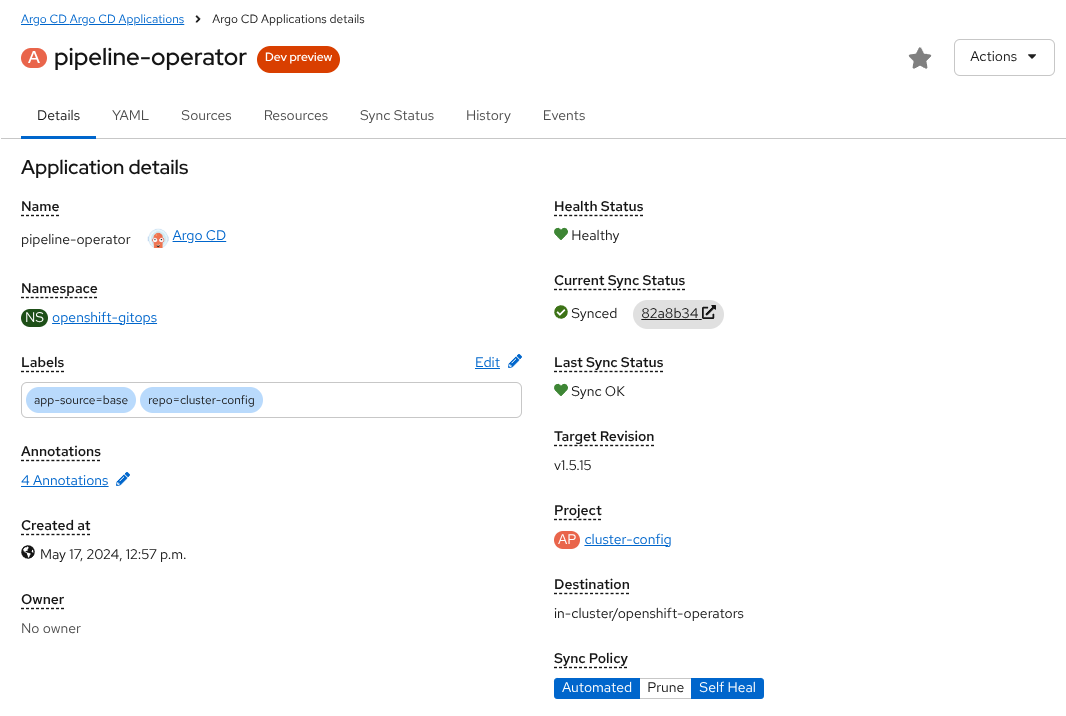
Task: Open the Actions dropdown menu
Action: [x=1004, y=57]
